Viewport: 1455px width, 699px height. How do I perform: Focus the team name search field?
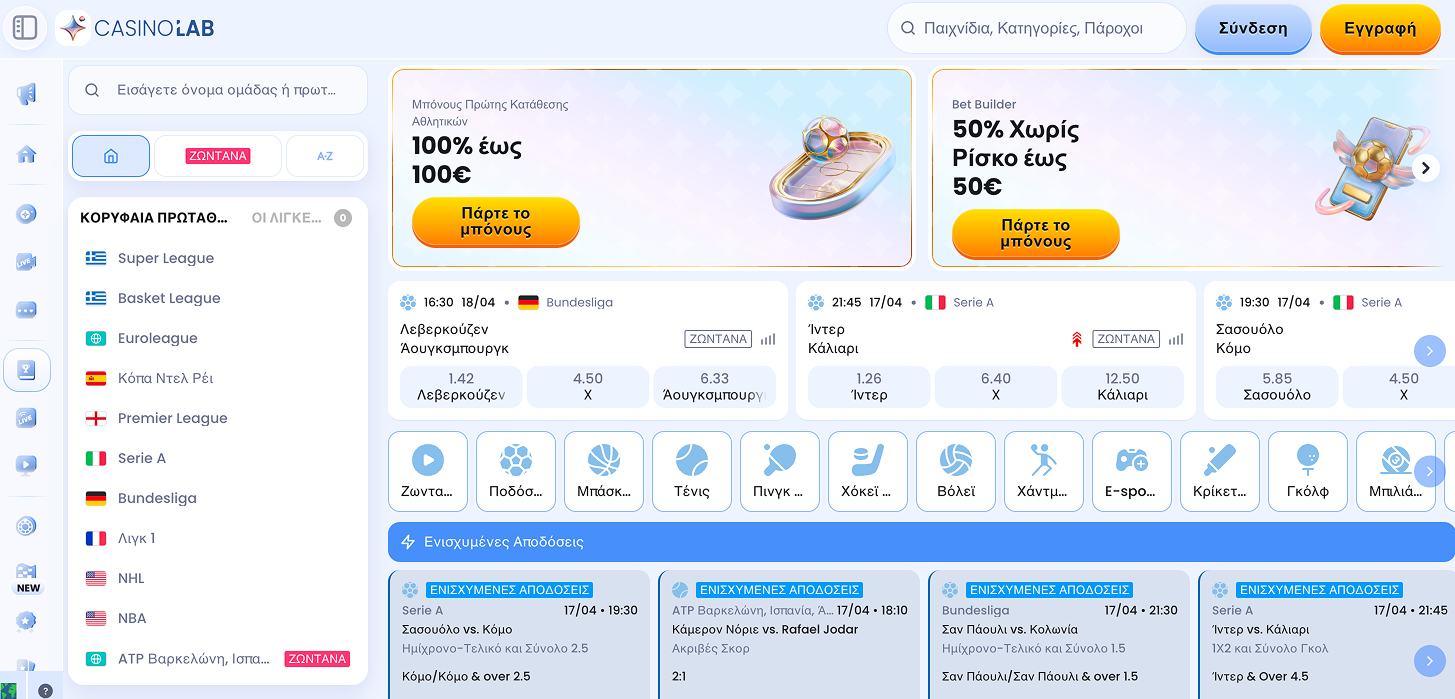click(225, 90)
